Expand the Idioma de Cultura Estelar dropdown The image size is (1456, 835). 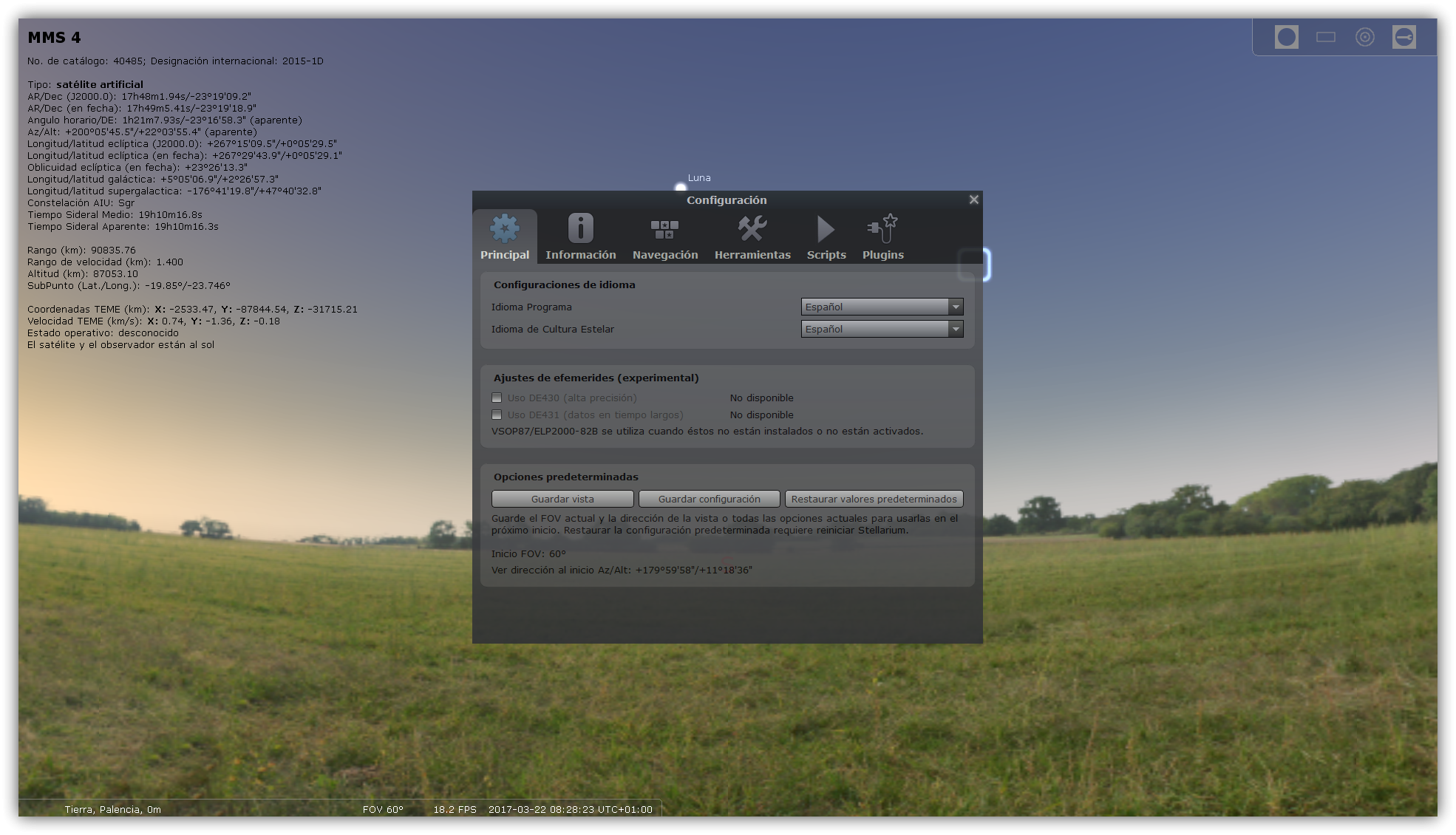tap(882, 329)
